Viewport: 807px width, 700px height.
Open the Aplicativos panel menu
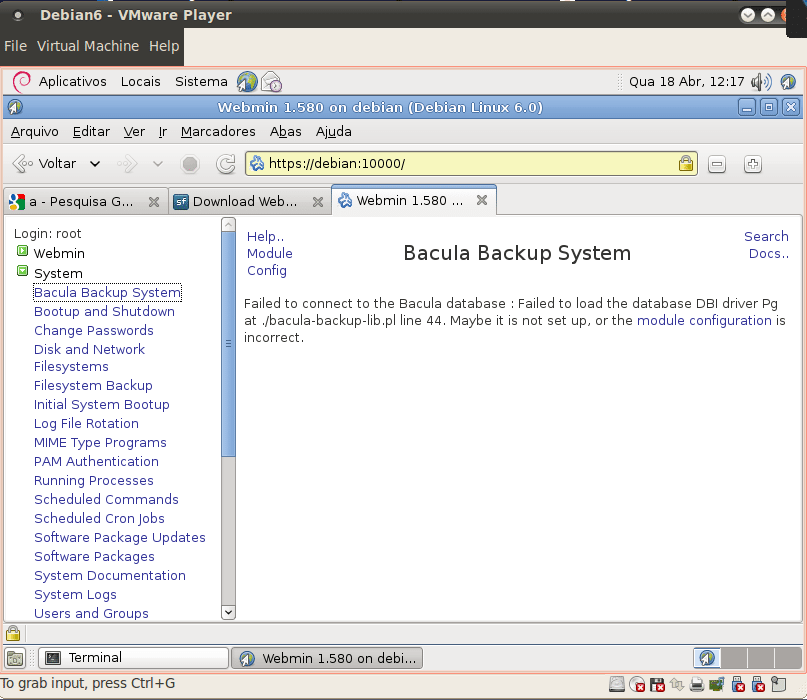tap(73, 81)
